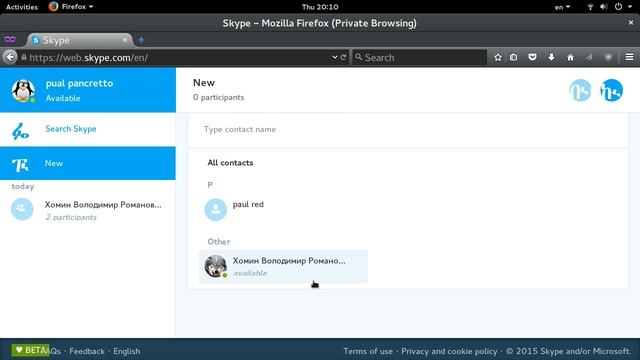Image resolution: width=640 pixels, height=360 pixels.
Task: Click paul red's avatar icon
Action: tap(216, 209)
